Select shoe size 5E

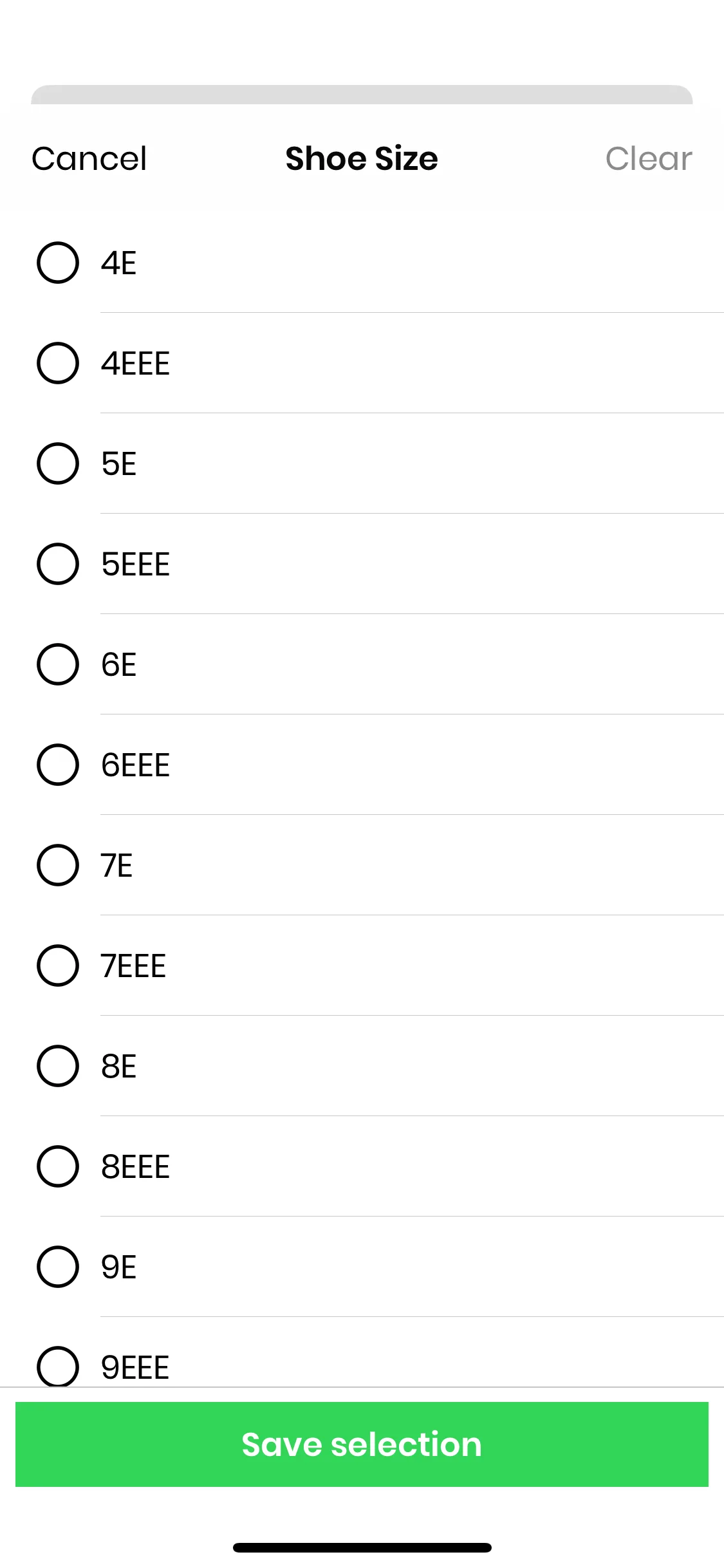58,463
